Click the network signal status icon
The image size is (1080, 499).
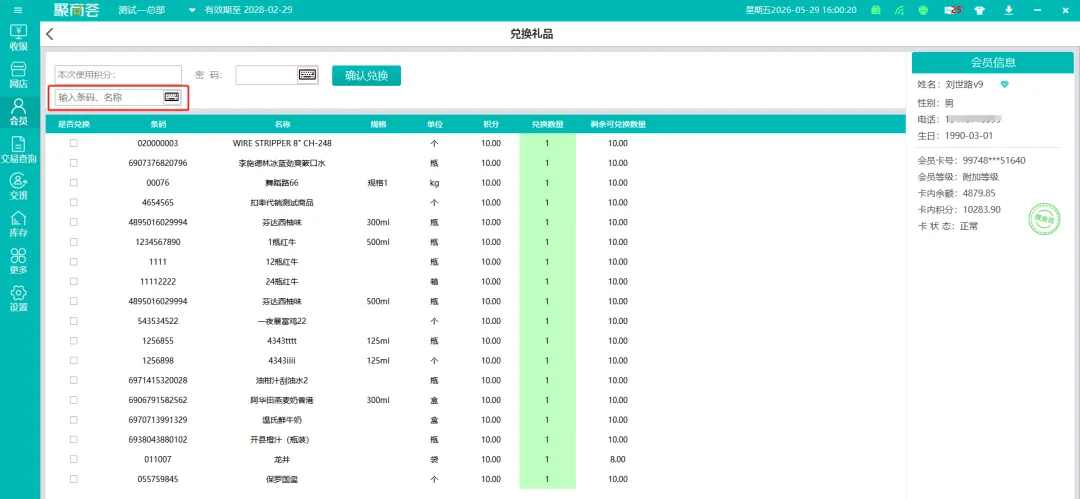tap(899, 10)
